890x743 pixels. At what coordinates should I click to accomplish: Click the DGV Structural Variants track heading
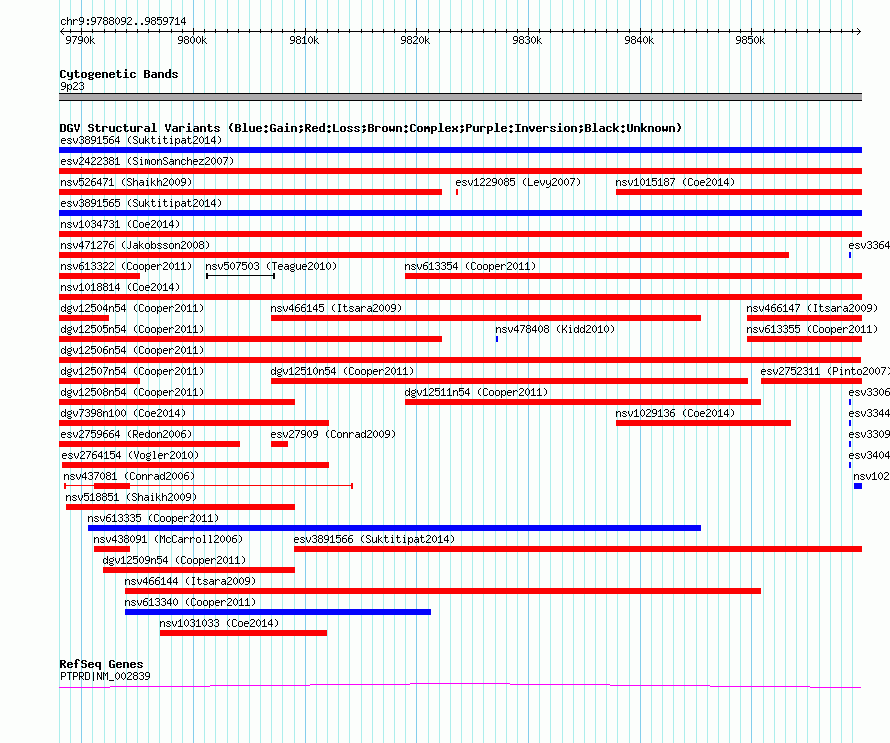371,128
